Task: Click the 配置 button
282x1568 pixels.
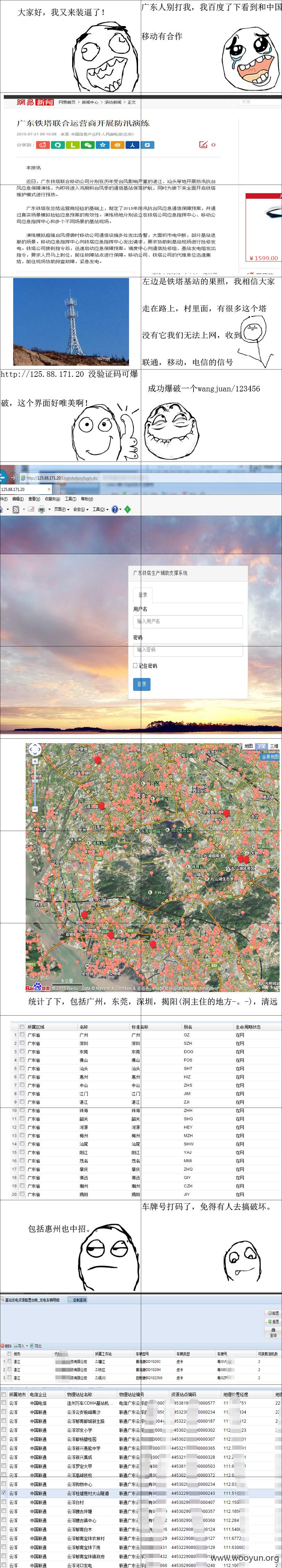Action: click(273, 1313)
